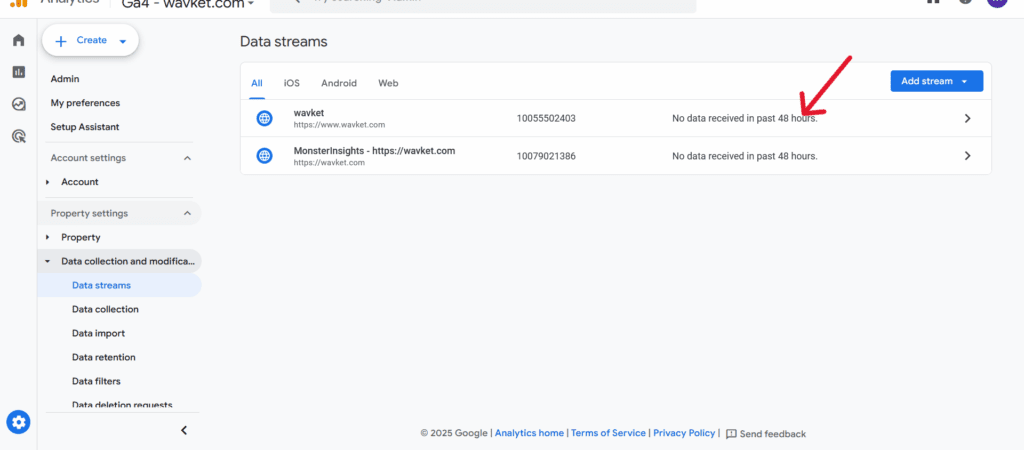Collapse the side navigation with left chevron

(x=184, y=430)
